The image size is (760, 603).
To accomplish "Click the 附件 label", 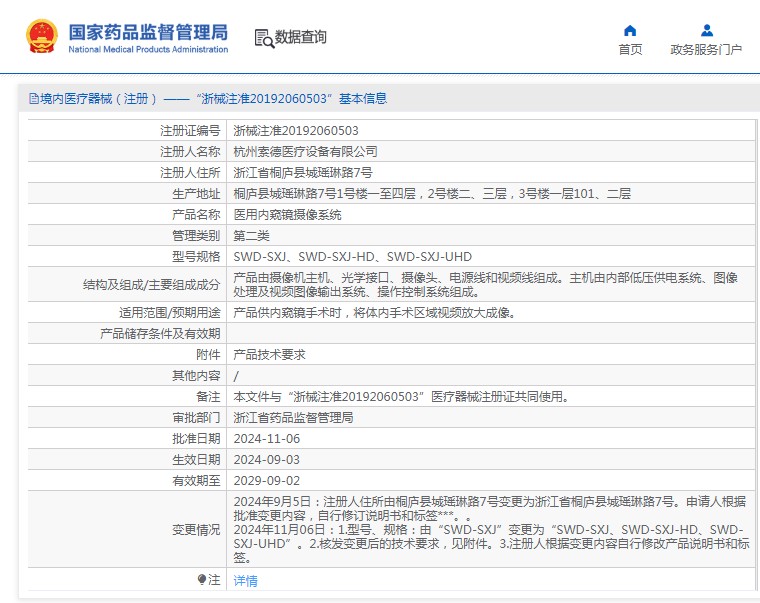I will click(208, 355).
